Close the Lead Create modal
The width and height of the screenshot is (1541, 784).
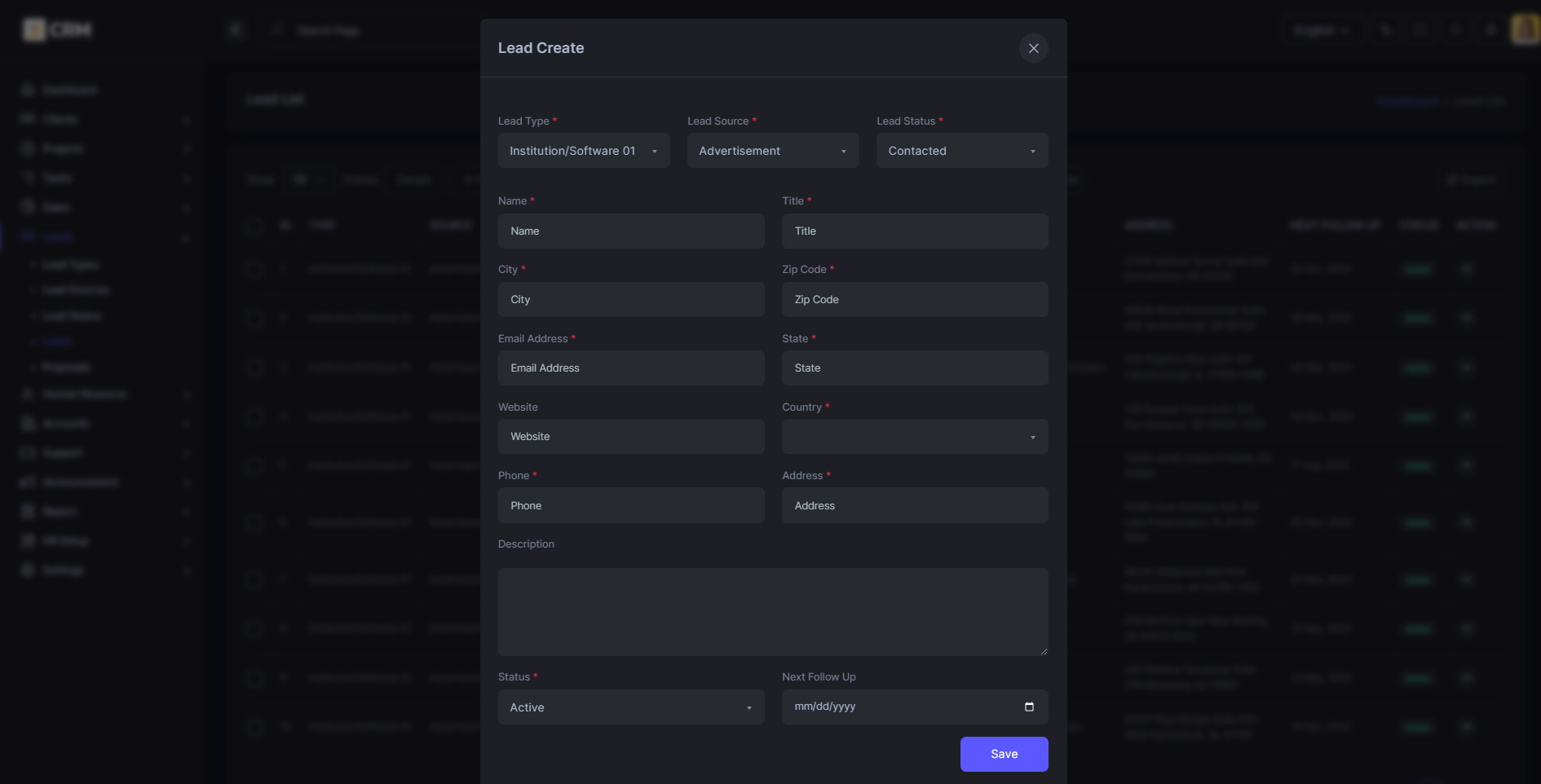coord(1033,48)
